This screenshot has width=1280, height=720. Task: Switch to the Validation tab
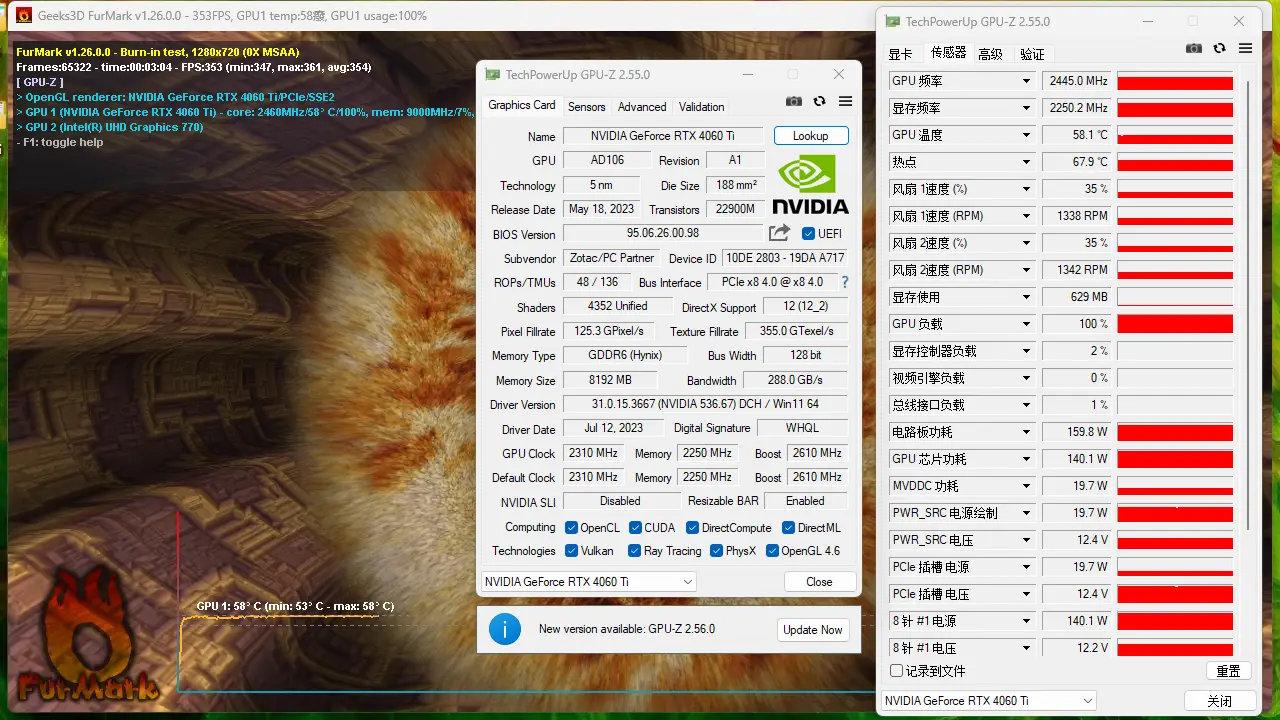[x=702, y=107]
